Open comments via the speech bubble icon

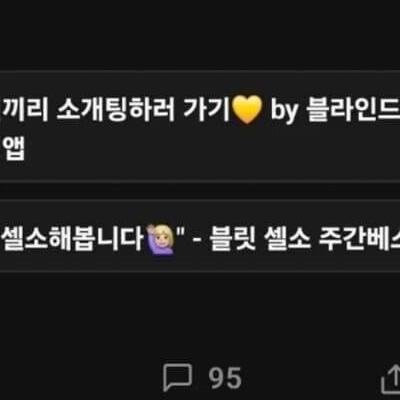pos(177,377)
